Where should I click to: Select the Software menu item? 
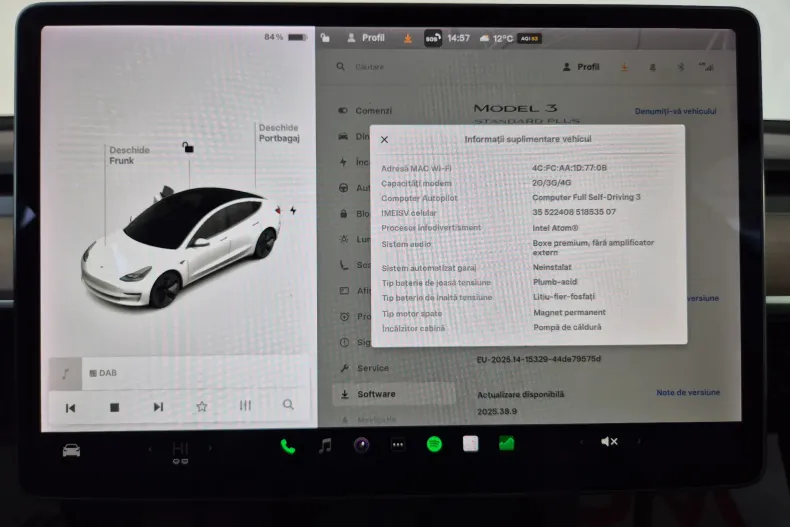[394, 394]
